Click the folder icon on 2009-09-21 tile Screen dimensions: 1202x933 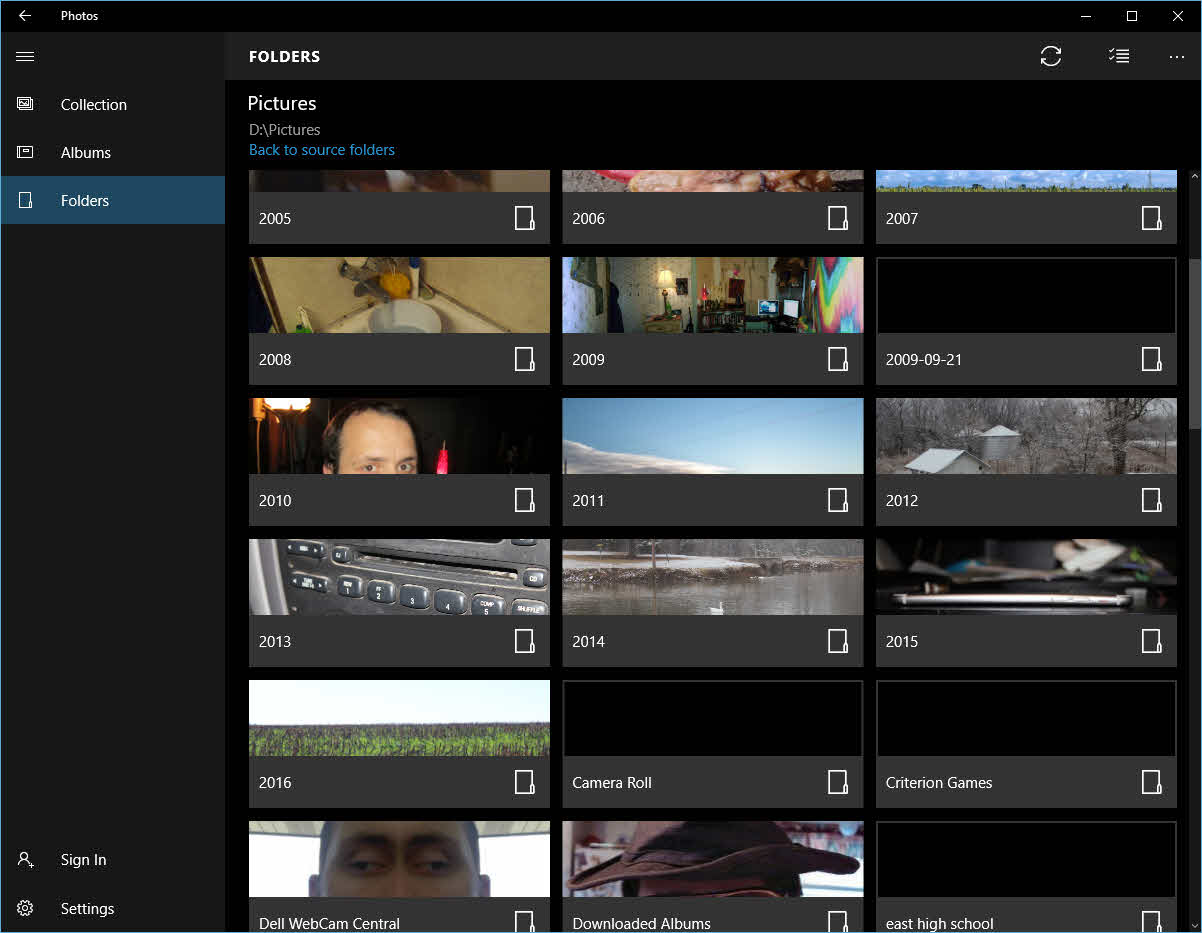1151,359
